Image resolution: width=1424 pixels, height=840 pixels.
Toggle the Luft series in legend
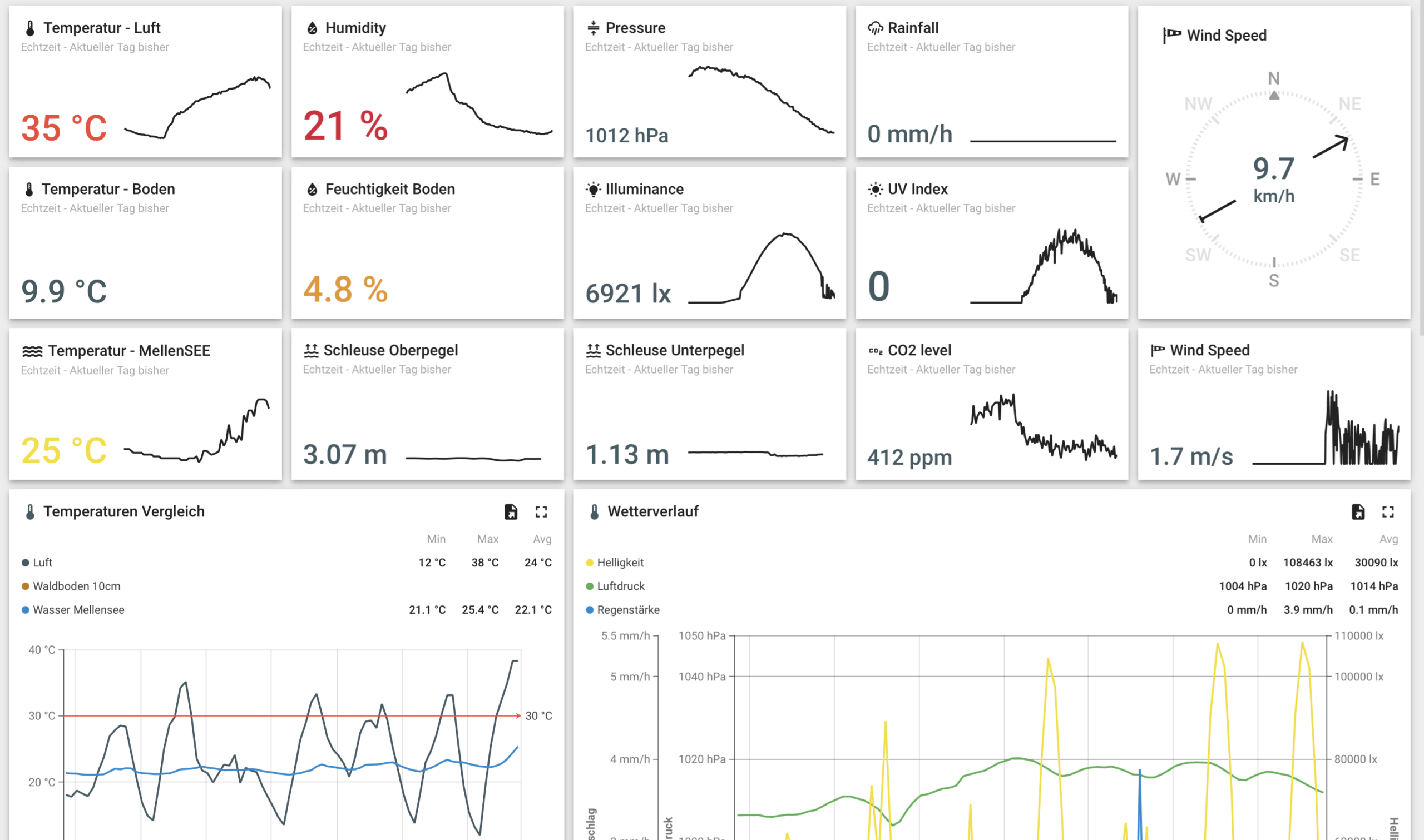tap(42, 563)
